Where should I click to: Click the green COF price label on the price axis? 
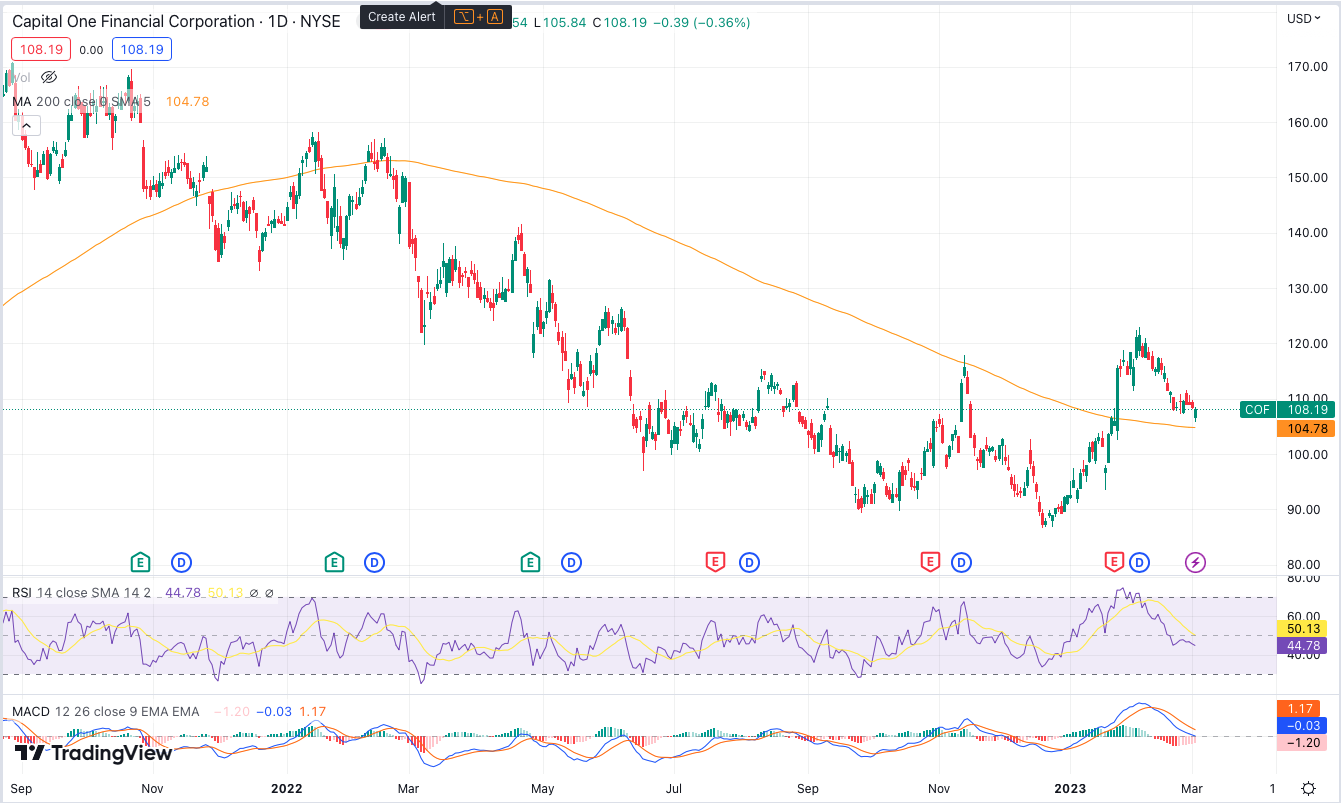point(1257,409)
